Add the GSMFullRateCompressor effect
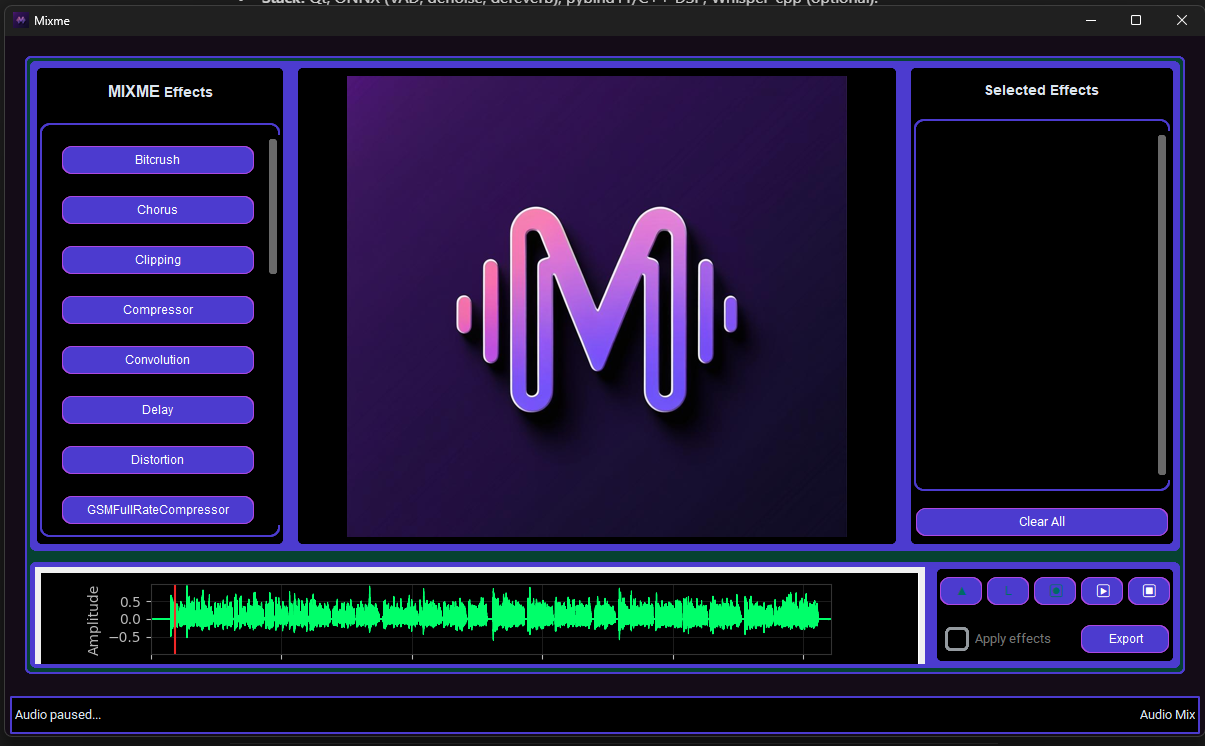 coord(158,510)
